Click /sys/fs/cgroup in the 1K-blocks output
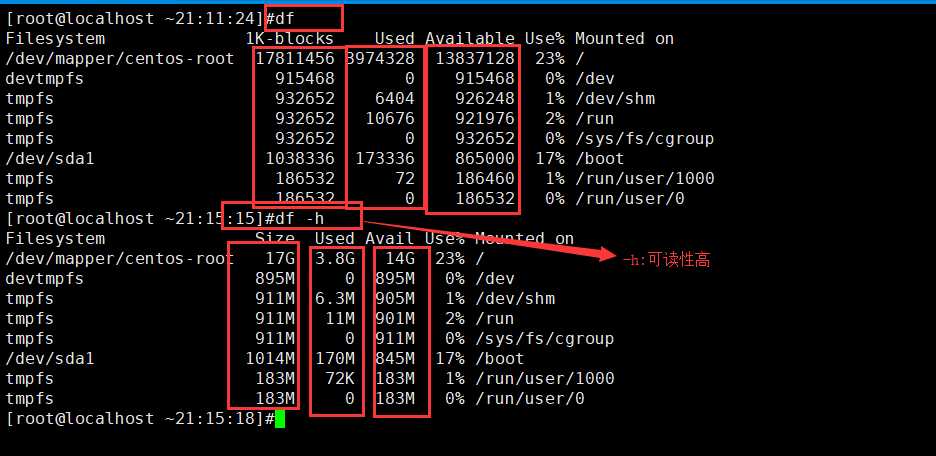Viewport: 936px width, 456px height. point(644,138)
